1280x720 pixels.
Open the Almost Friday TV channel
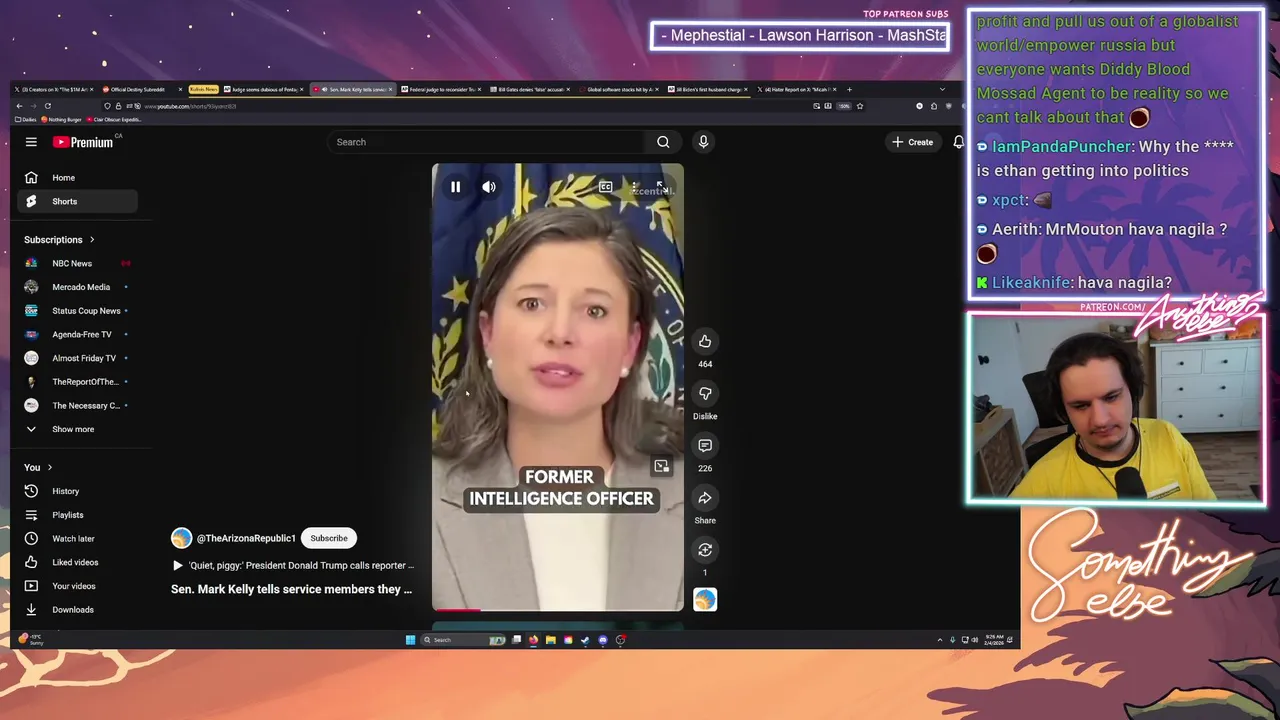point(76,358)
